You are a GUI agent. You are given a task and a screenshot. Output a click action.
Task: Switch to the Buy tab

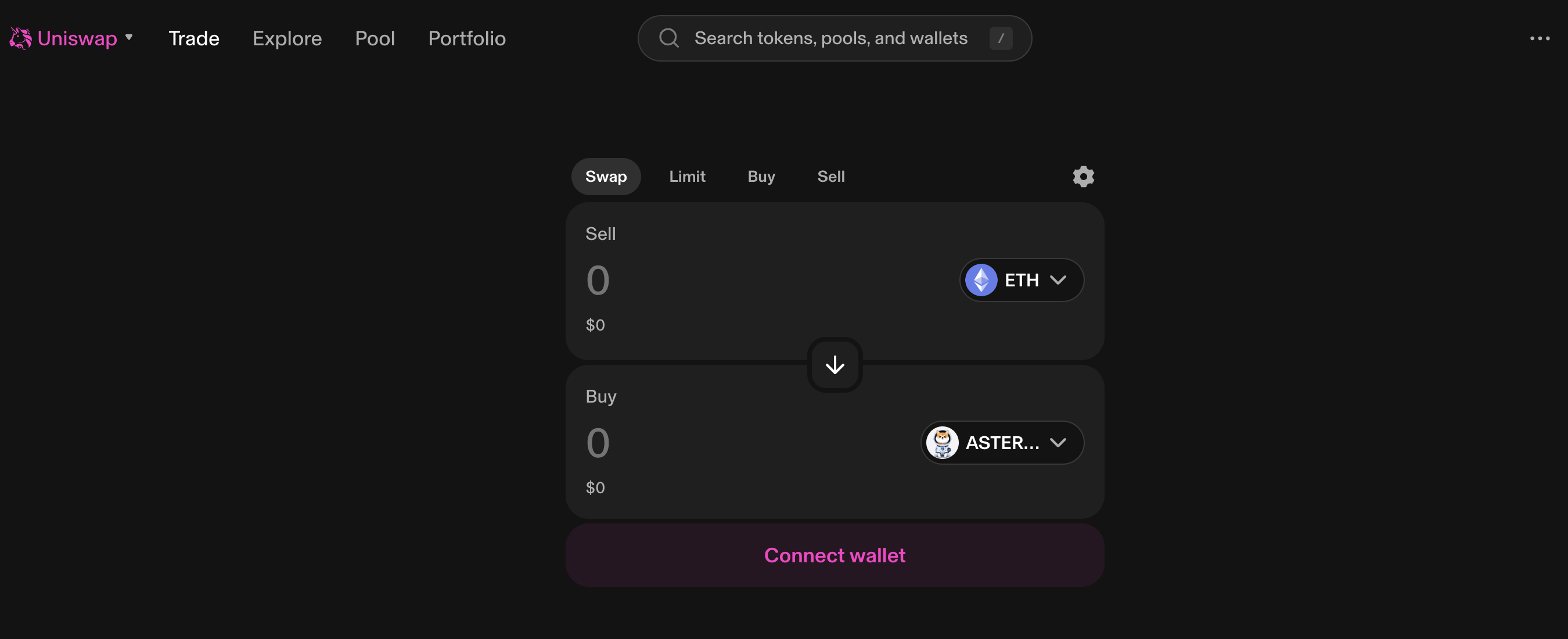coord(761,177)
